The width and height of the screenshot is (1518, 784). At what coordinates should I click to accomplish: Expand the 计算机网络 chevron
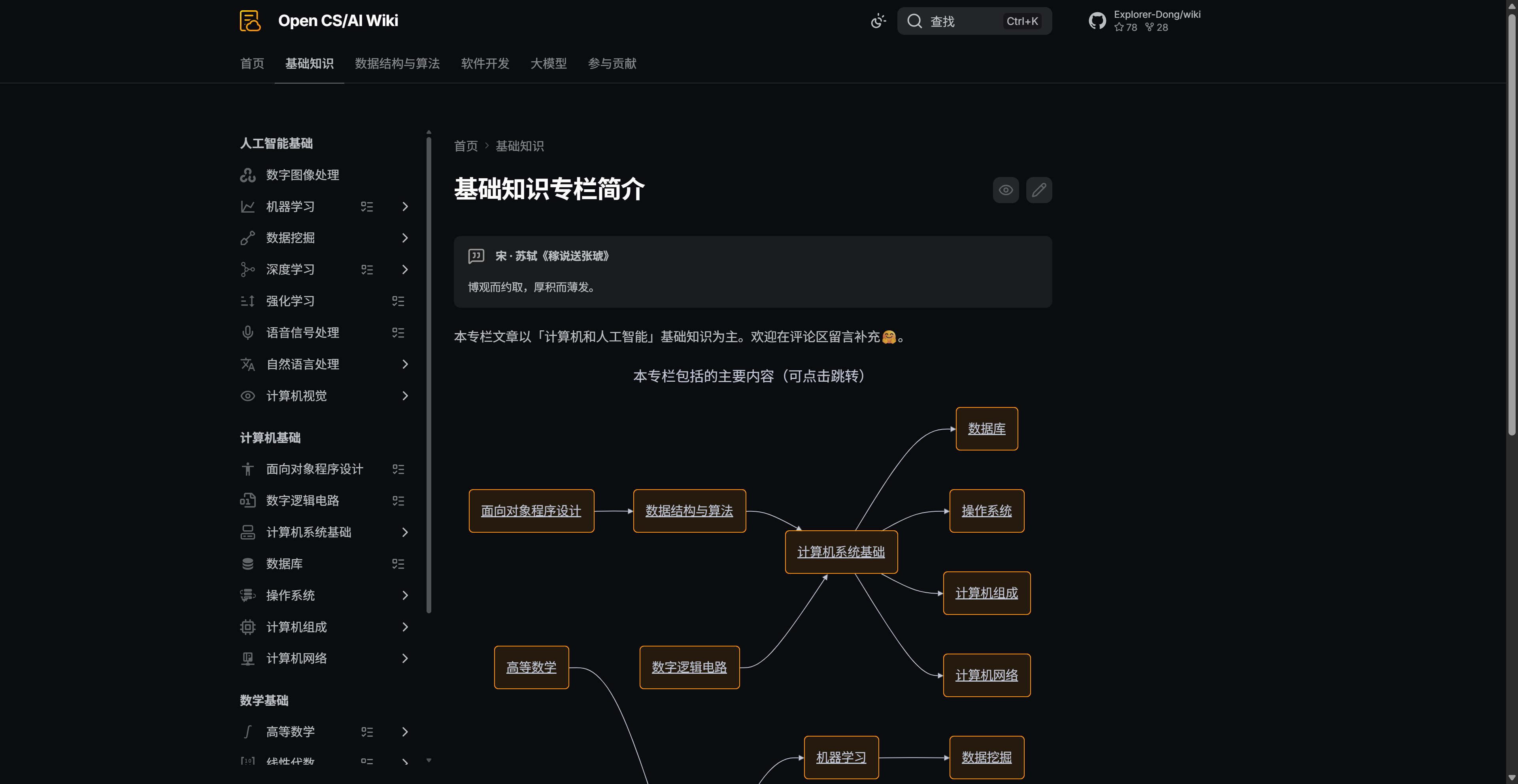tap(405, 659)
